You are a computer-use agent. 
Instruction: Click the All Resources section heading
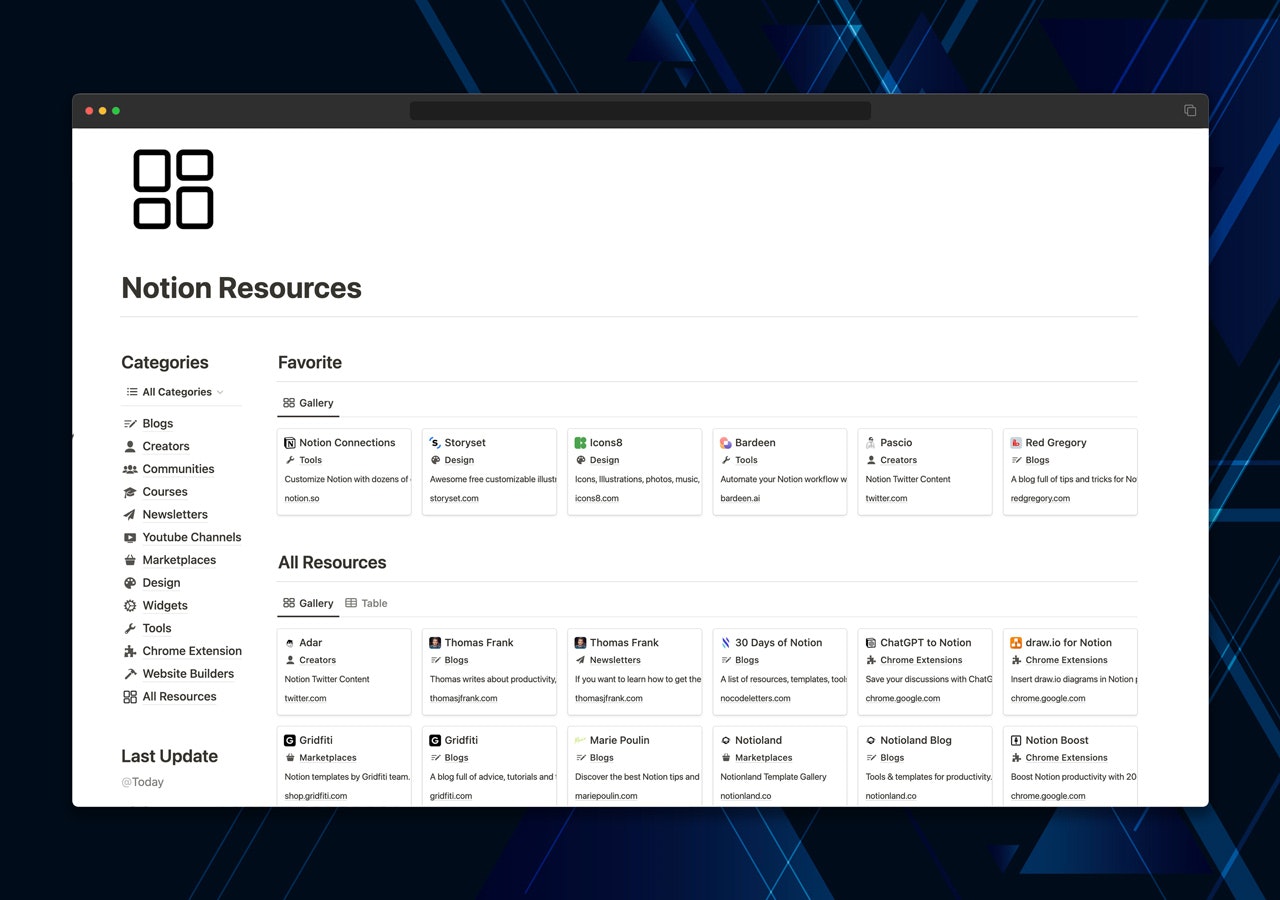(332, 563)
